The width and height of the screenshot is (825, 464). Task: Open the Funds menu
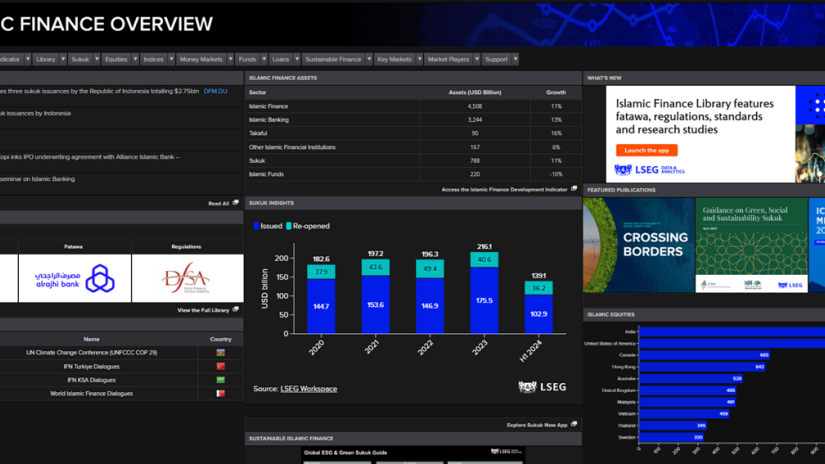[247, 59]
